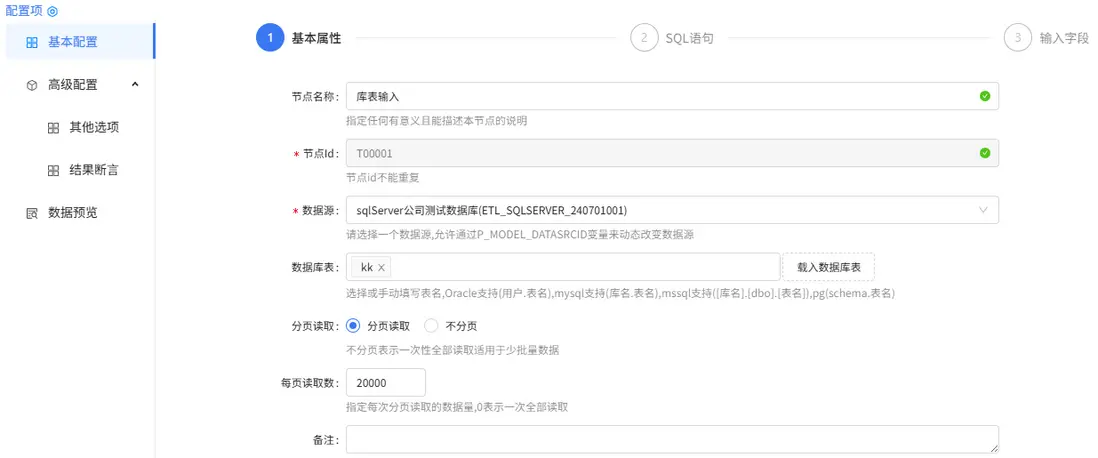
Task: Go to the 结果断言 menu item
Action: click(x=93, y=170)
